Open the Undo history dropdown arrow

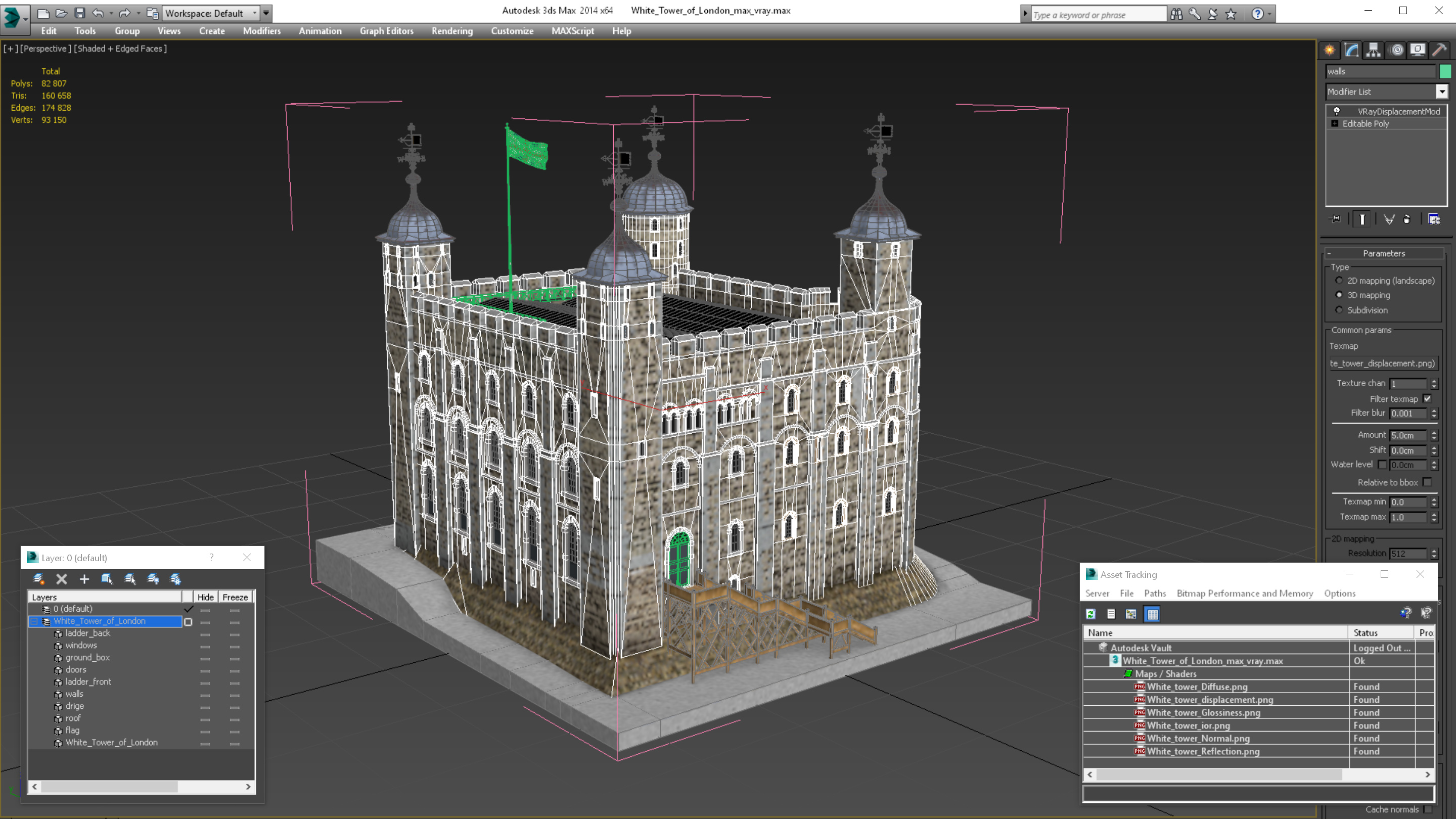(111, 13)
